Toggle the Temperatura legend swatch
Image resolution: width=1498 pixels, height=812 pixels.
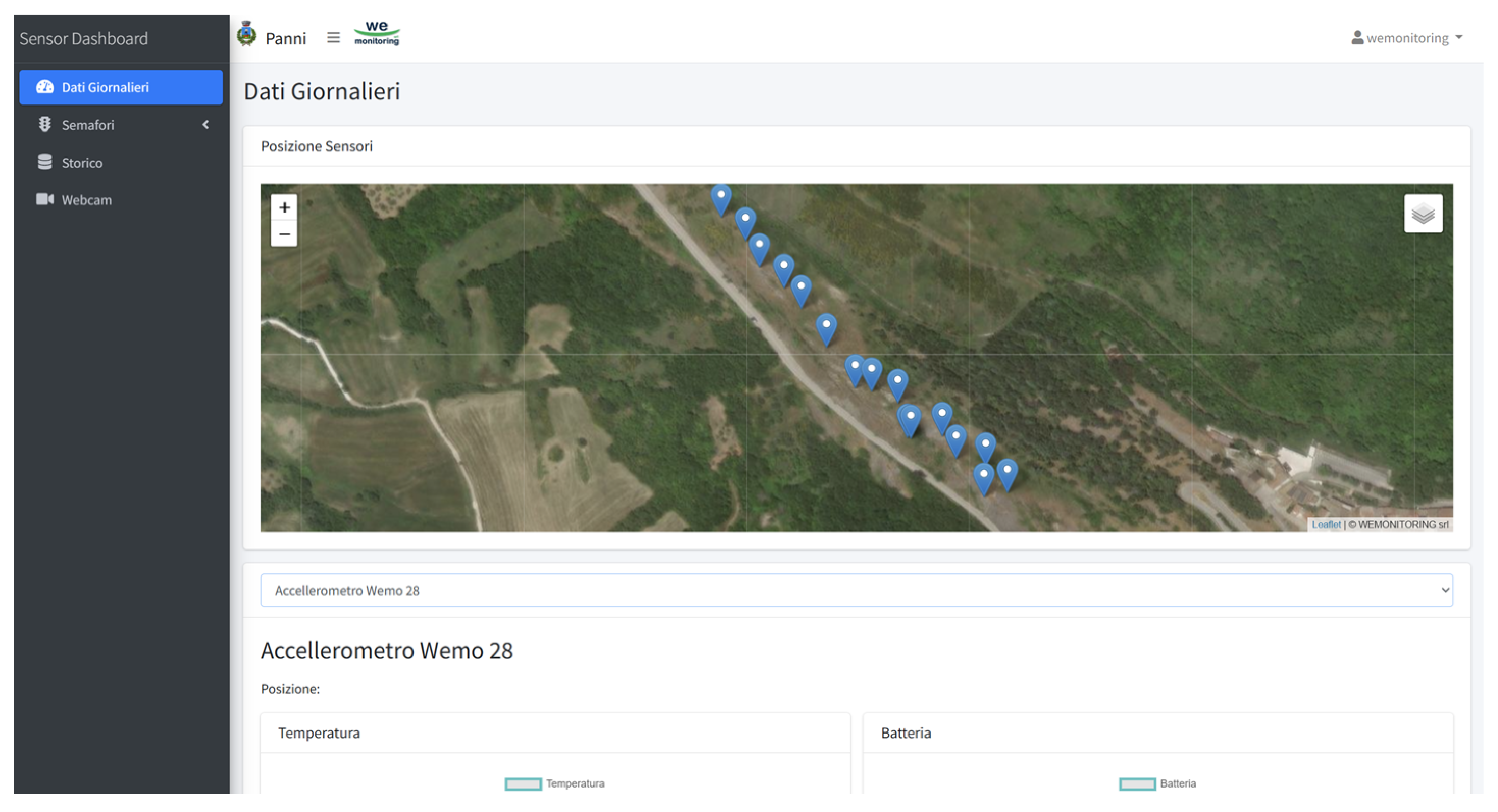tap(523, 783)
